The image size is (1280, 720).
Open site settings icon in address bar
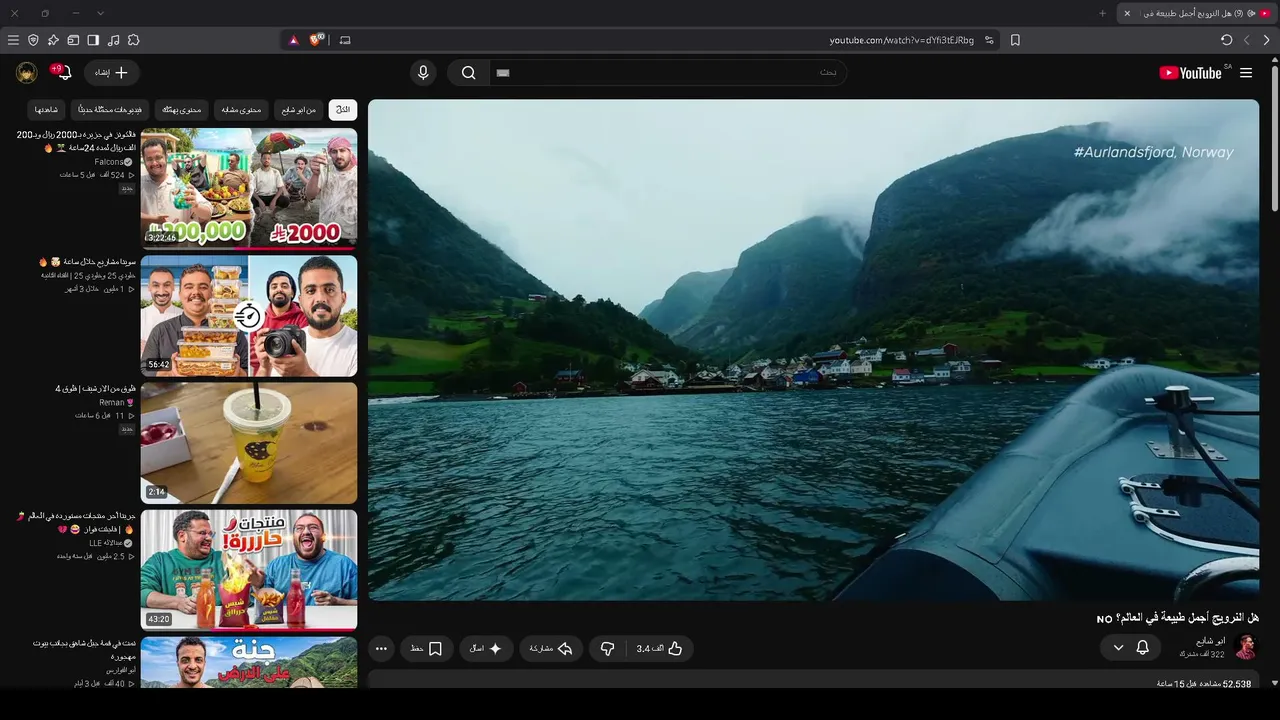tap(989, 40)
